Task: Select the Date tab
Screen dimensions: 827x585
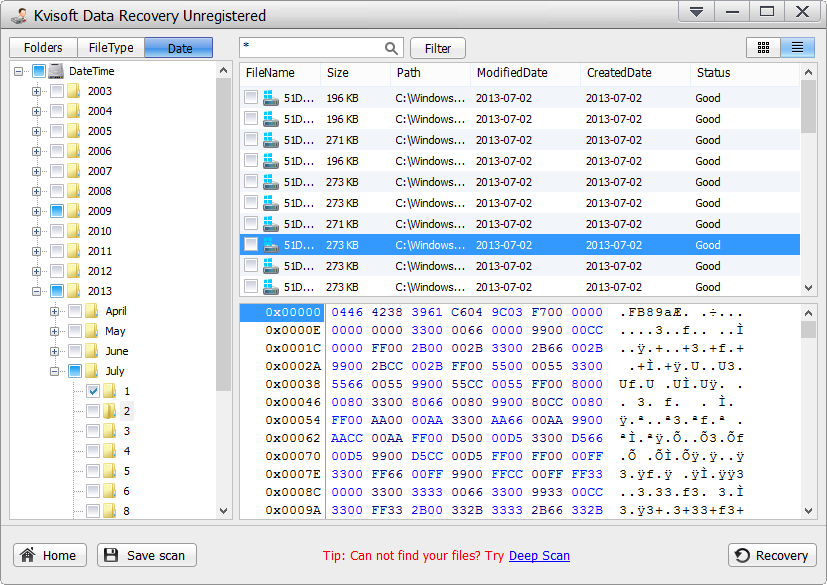Action: 179,48
